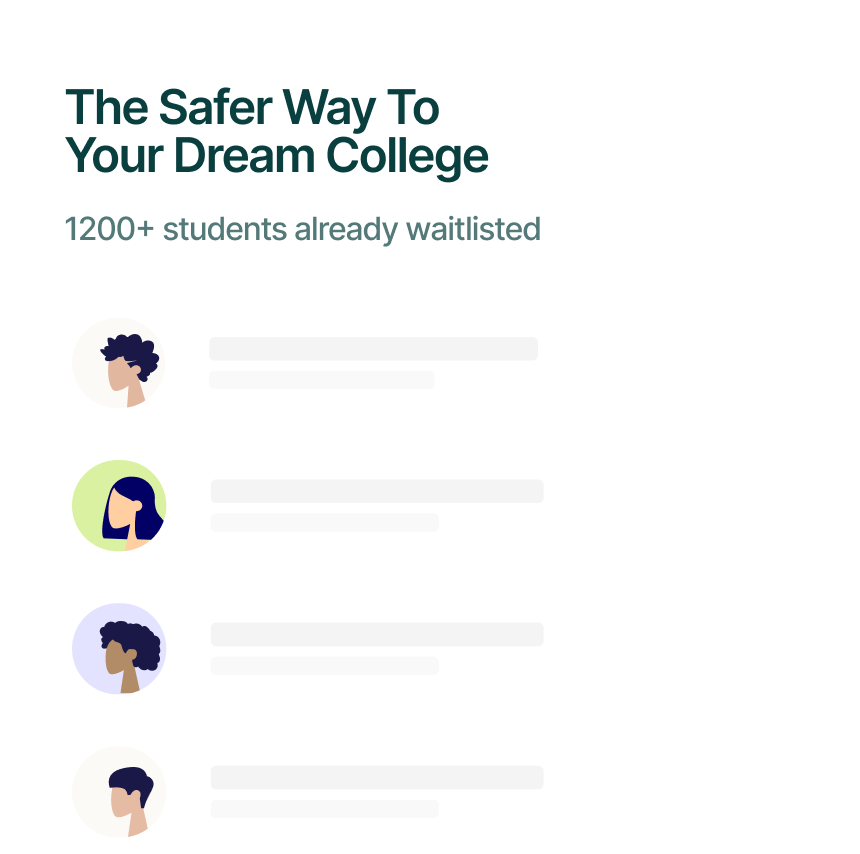Click the long placeholder bar beside the lavender avatar
Viewport: 860px width, 854px height.
(x=377, y=634)
